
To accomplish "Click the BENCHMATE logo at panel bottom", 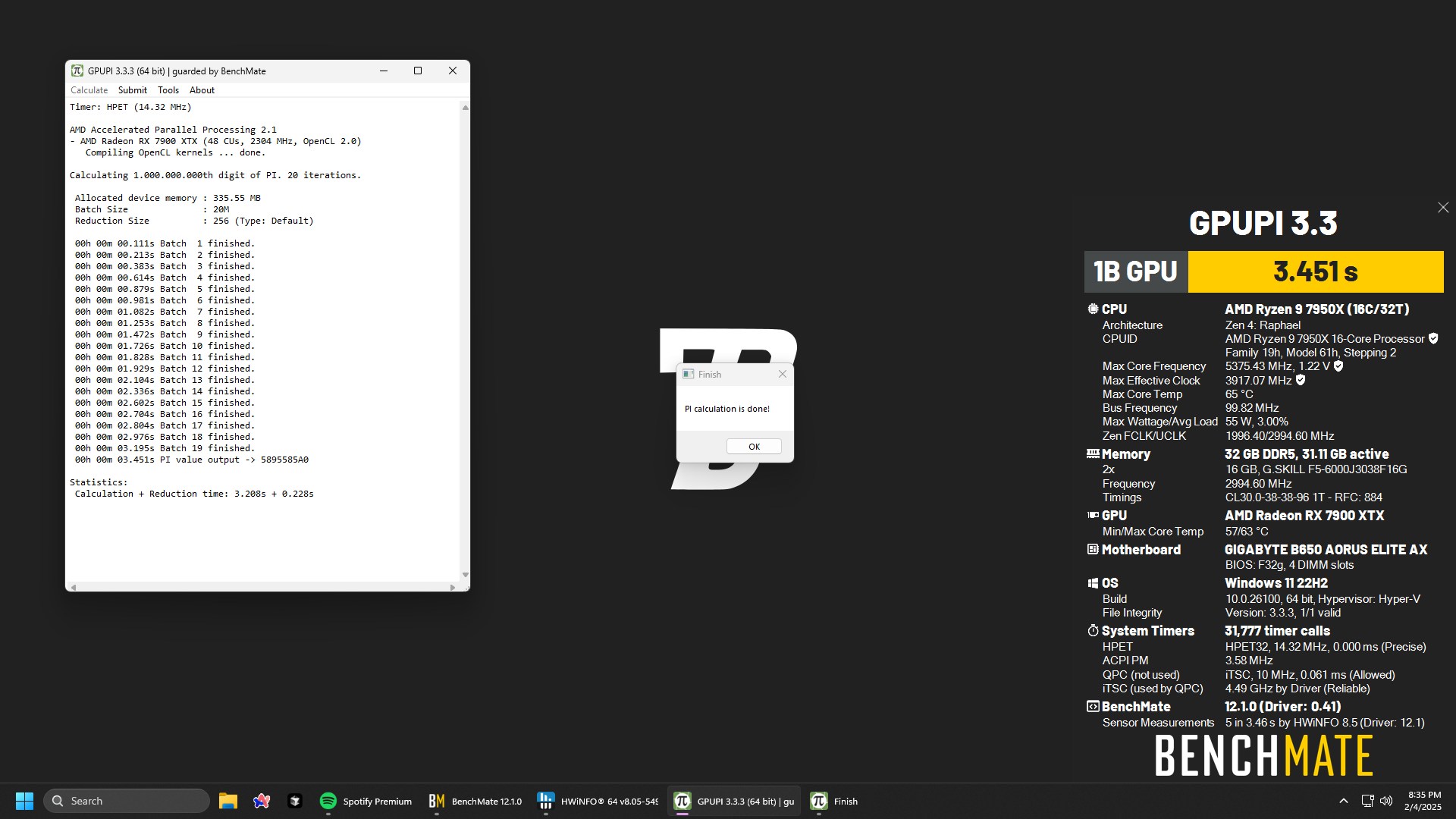I will pos(1264,755).
